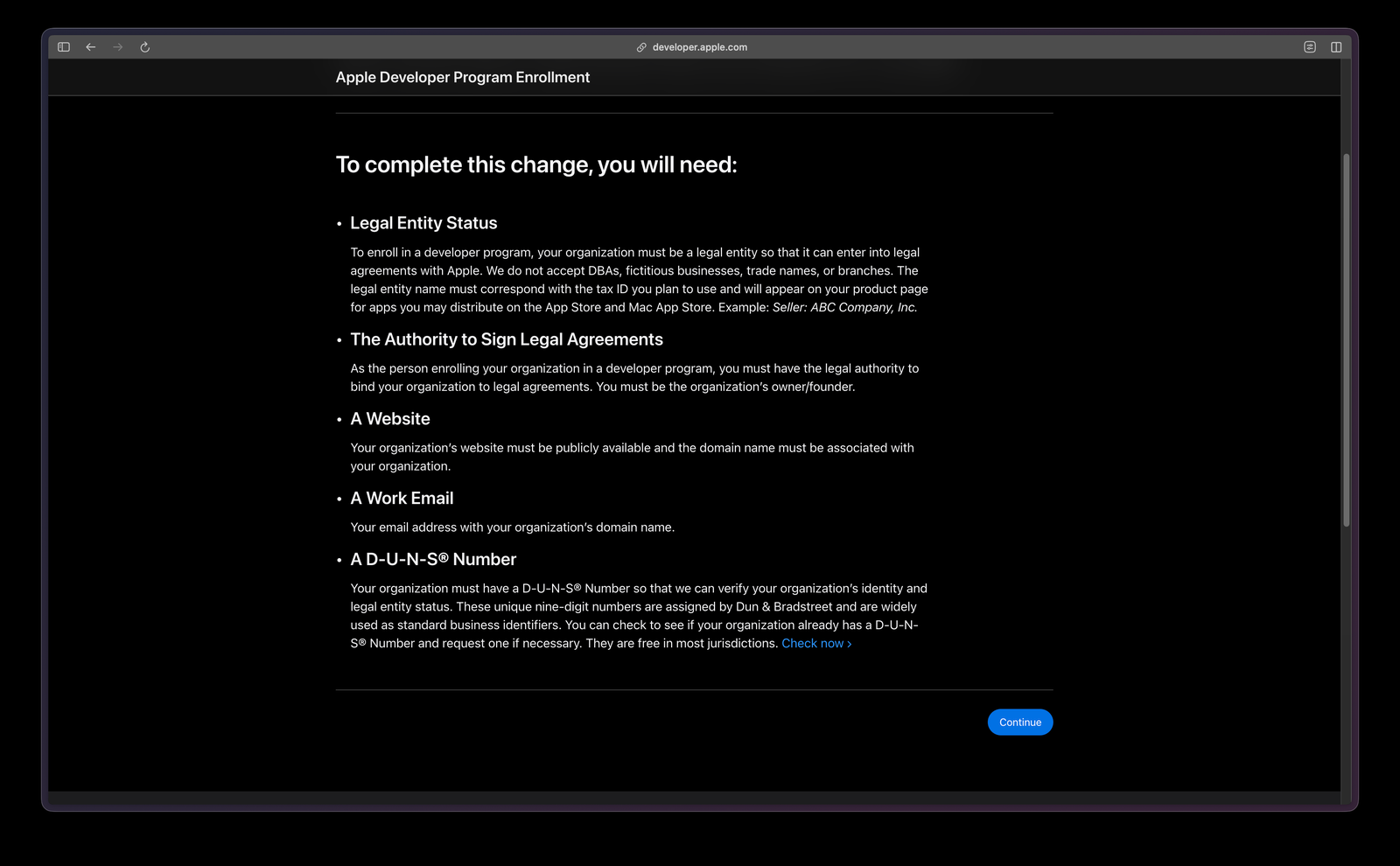The width and height of the screenshot is (1400, 866).
Task: Reload the page with the refresh icon
Action: pos(145,47)
